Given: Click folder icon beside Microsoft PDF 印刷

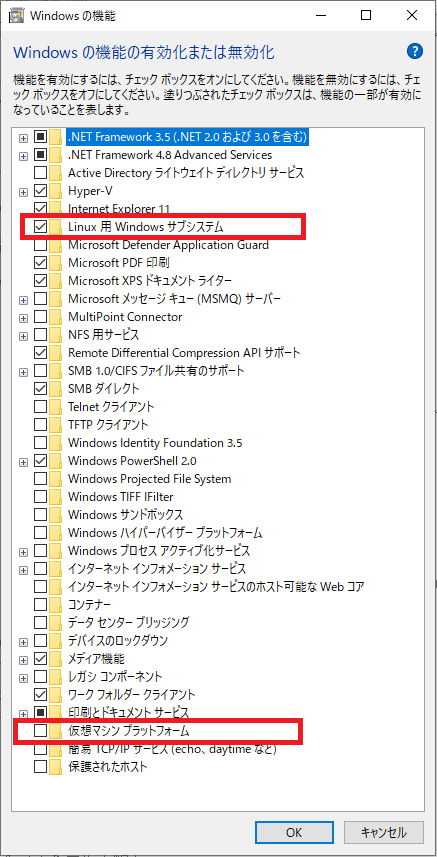Looking at the screenshot, I should point(55,263).
